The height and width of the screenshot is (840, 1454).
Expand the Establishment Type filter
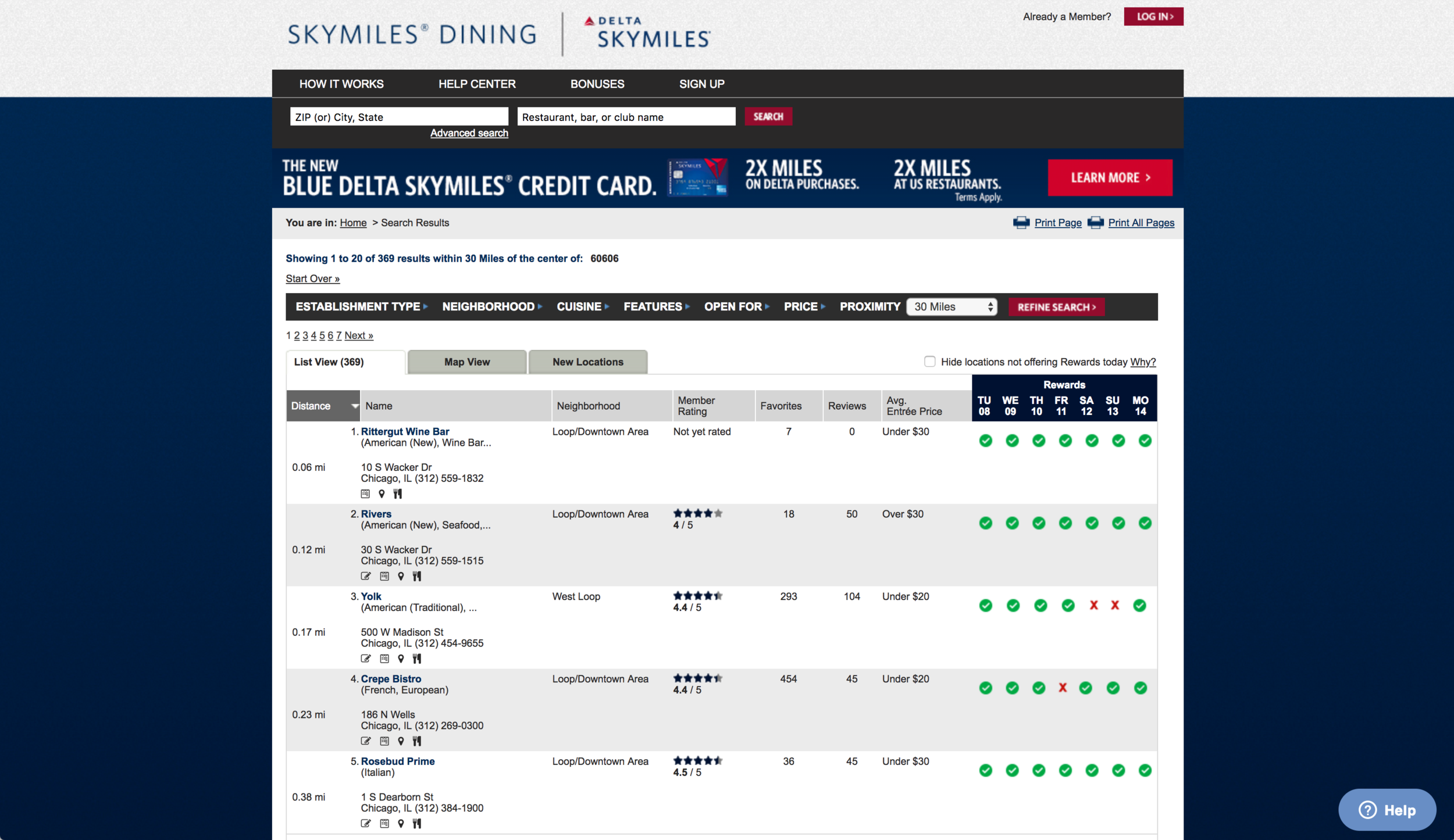361,307
